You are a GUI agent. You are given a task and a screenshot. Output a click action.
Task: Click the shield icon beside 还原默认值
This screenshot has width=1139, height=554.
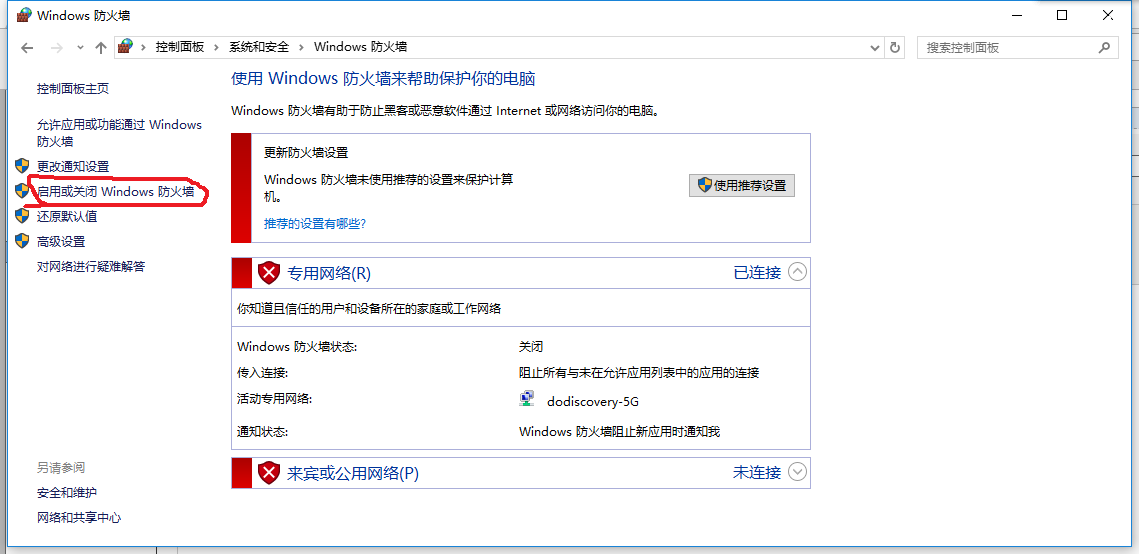pyautogui.click(x=23, y=216)
